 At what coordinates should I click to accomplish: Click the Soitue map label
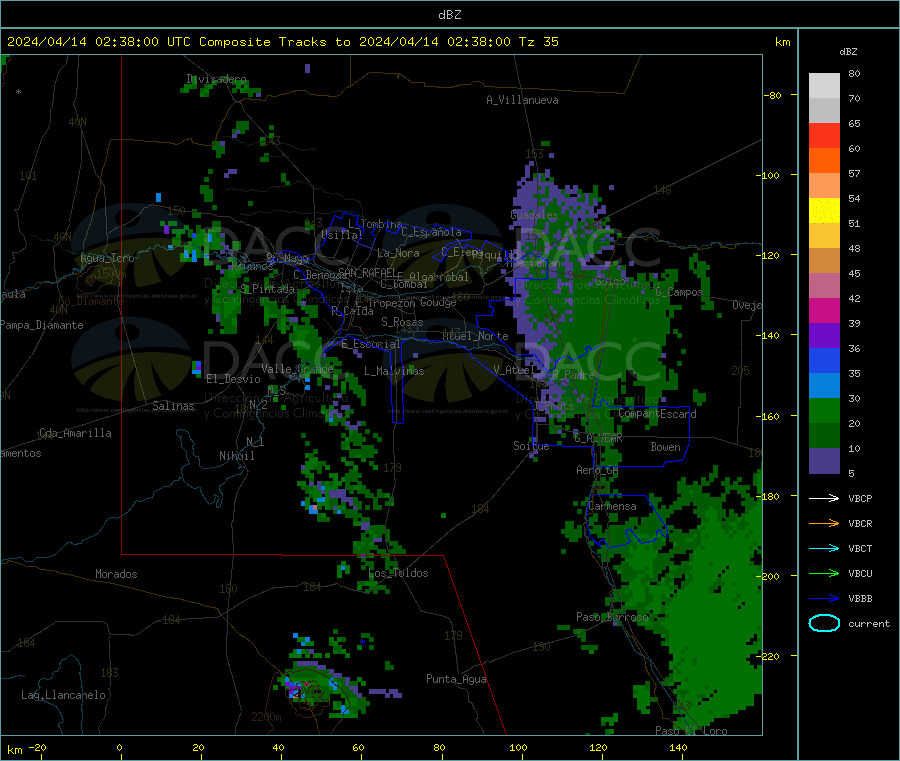point(531,445)
